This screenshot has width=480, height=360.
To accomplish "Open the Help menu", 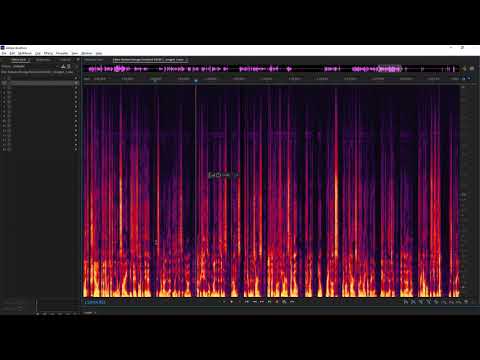I will coord(99,53).
